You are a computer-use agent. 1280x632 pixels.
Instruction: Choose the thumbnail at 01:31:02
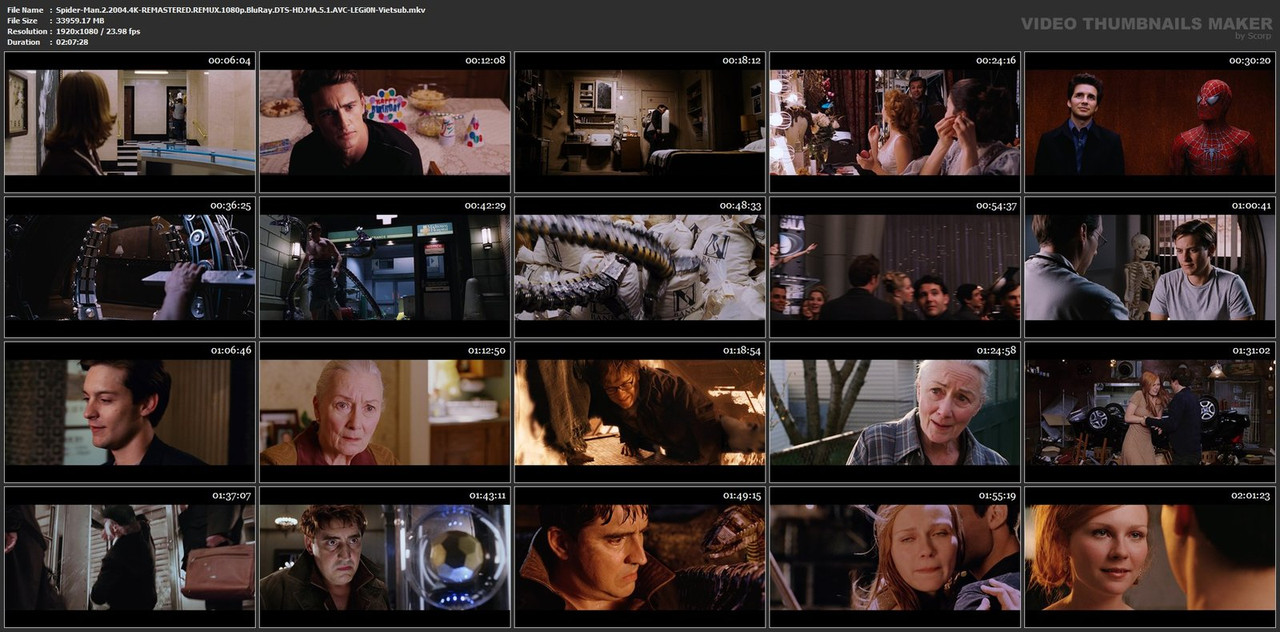tap(1150, 412)
